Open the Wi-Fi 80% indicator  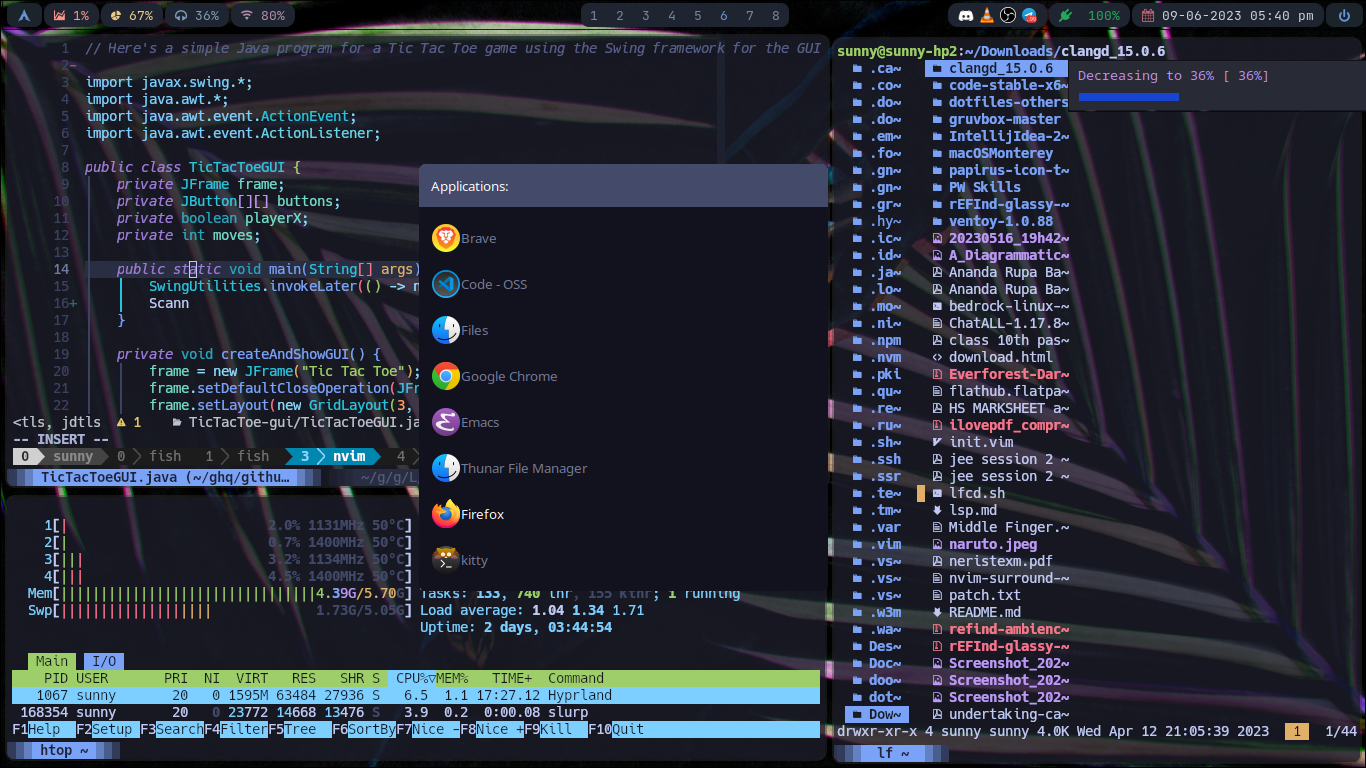point(262,15)
